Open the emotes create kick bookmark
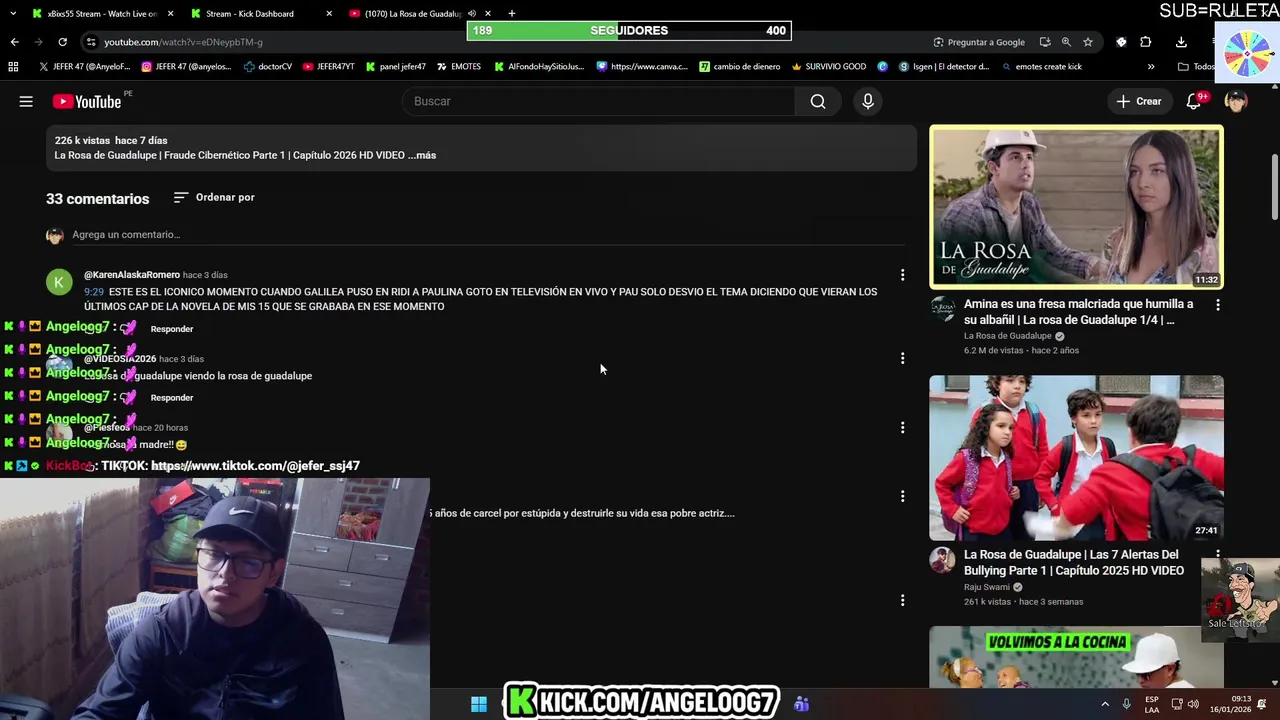The width and height of the screenshot is (1280, 720). coord(1041,67)
